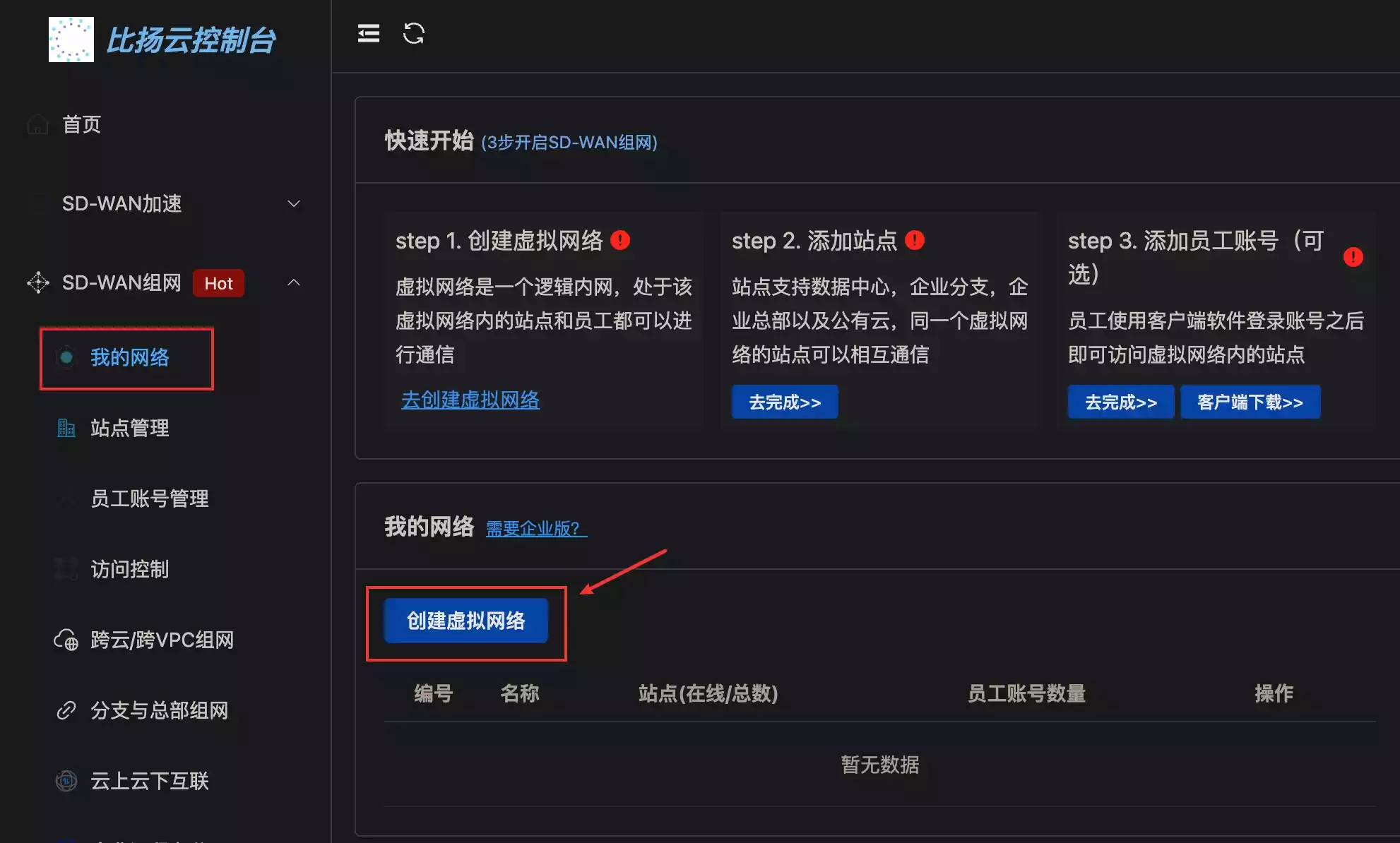Expand the SD-WAN加速 menu chevron
Screen dimensions: 1400x843
(294, 204)
